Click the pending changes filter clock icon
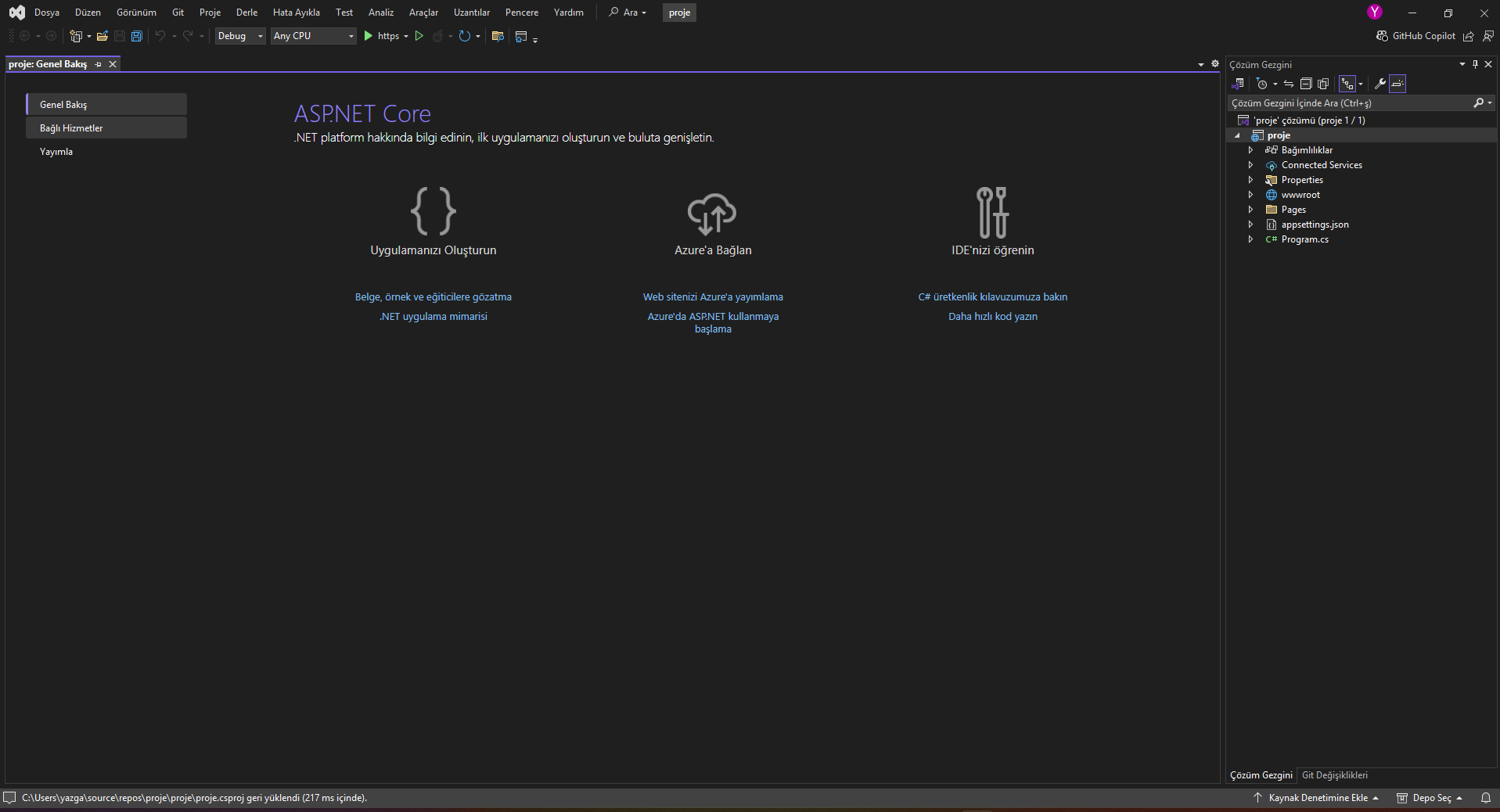This screenshot has height=812, width=1500. point(1261,84)
